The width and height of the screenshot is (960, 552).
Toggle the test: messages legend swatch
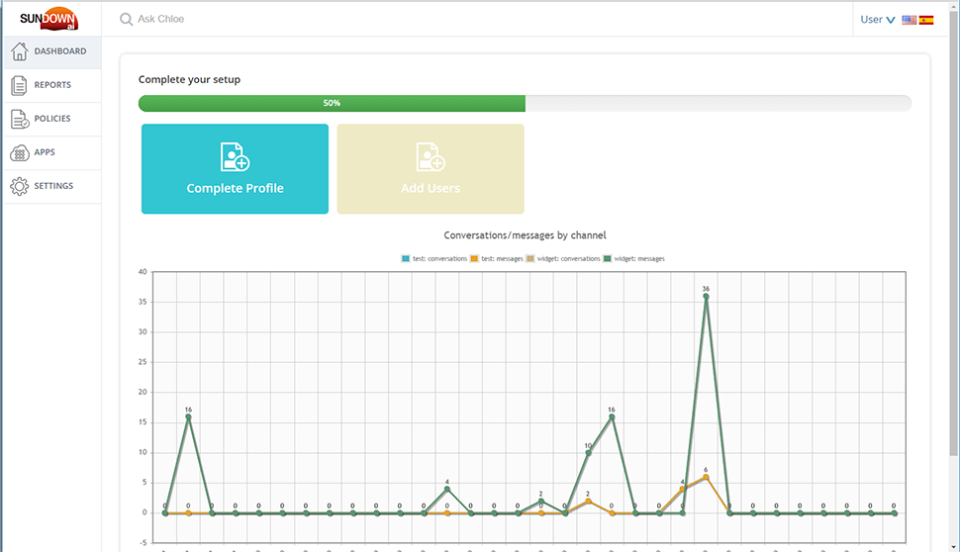tap(474, 259)
